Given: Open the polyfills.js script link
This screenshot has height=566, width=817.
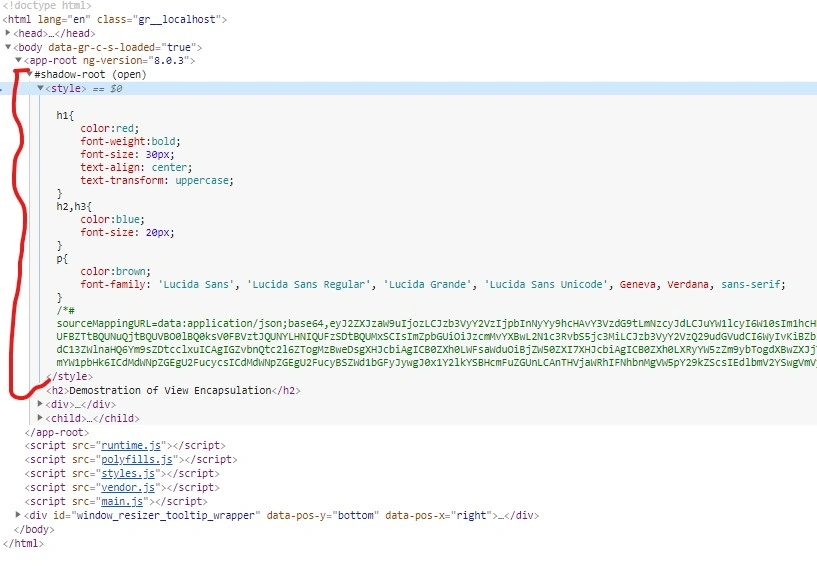Looking at the screenshot, I should point(137,460).
